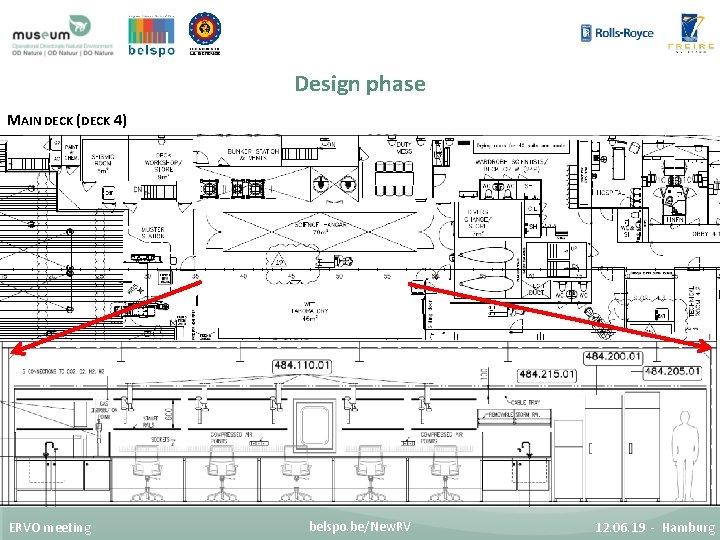
Task: Select the 'Design phase' slide title
Action: [360, 84]
